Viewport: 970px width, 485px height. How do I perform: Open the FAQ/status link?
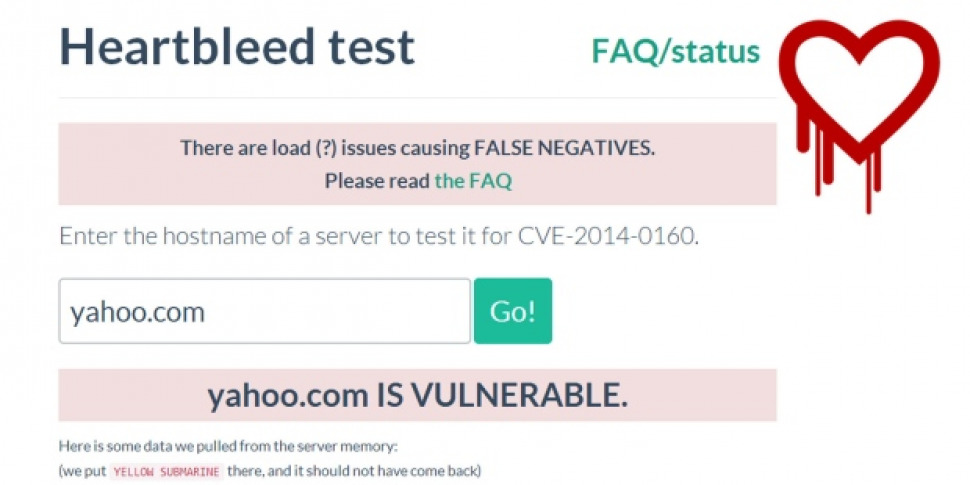[676, 51]
